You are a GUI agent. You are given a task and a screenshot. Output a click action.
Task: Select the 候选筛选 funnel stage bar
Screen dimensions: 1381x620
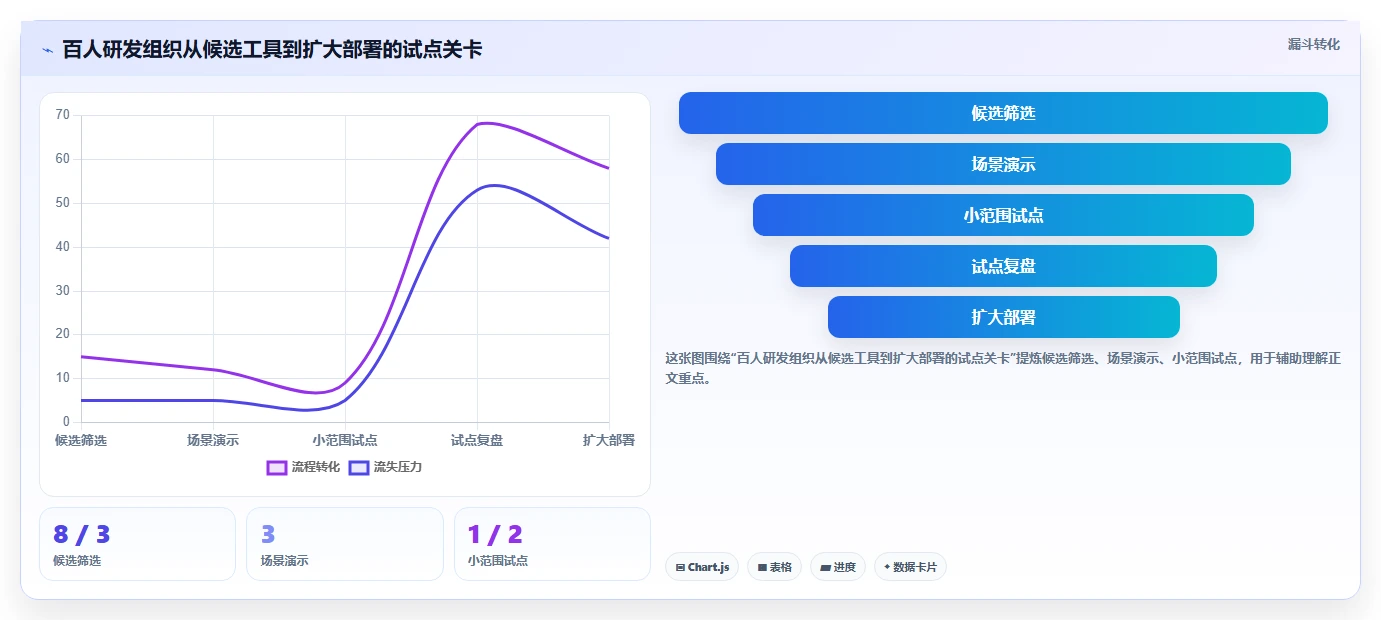[1003, 113]
